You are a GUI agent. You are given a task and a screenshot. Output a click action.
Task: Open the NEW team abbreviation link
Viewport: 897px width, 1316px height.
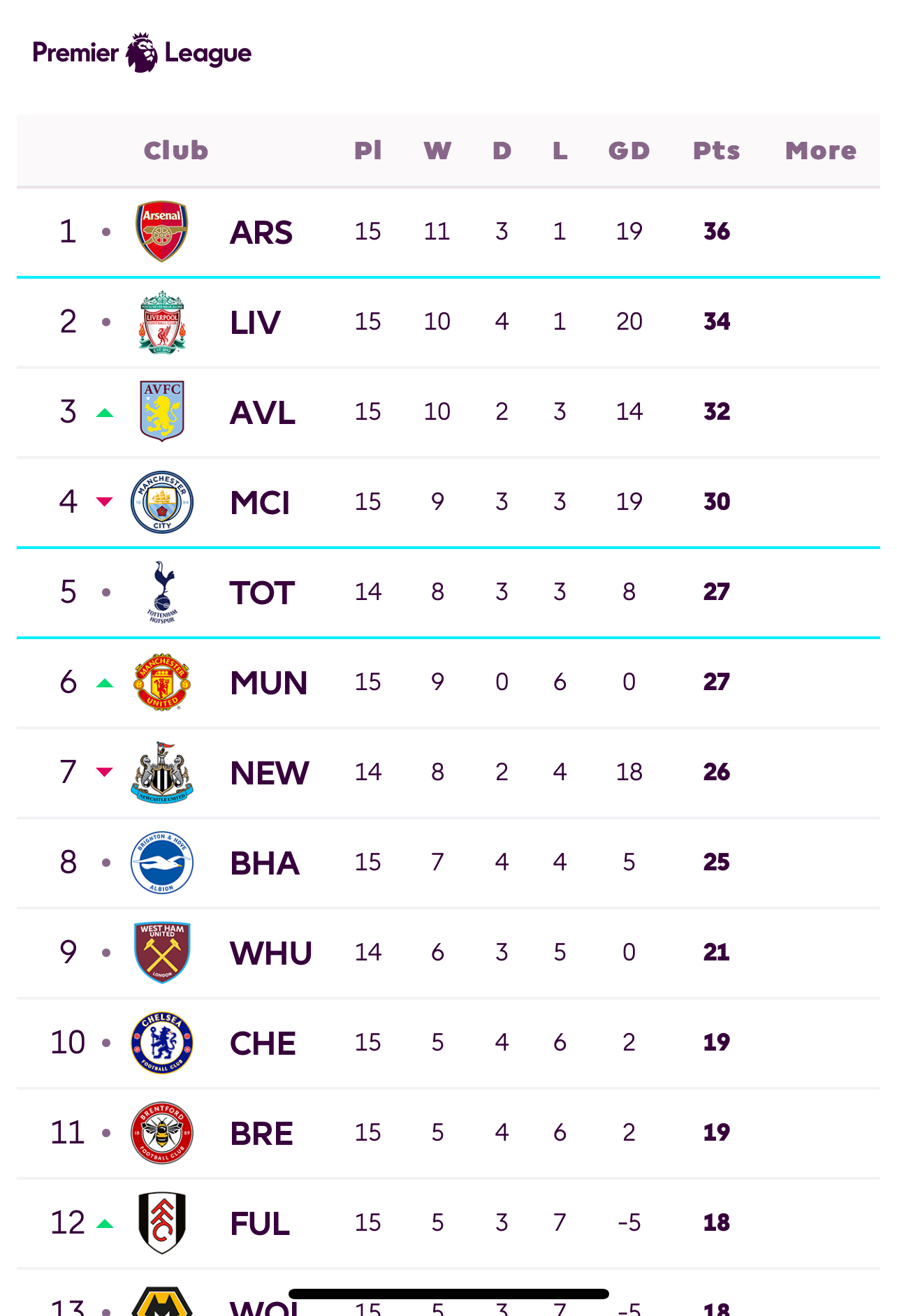(269, 772)
